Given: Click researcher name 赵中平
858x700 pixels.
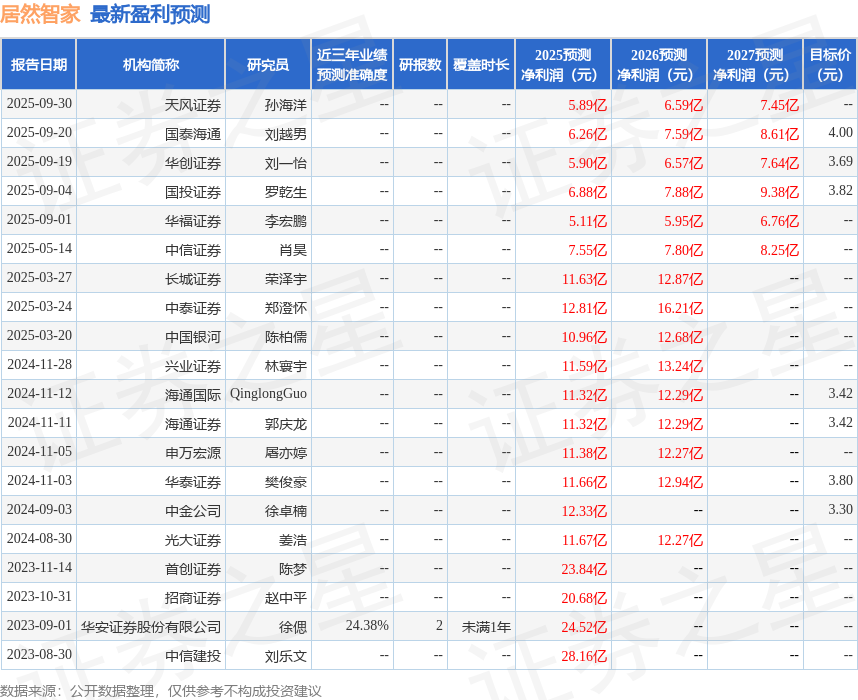Looking at the screenshot, I should pyautogui.click(x=286, y=598).
